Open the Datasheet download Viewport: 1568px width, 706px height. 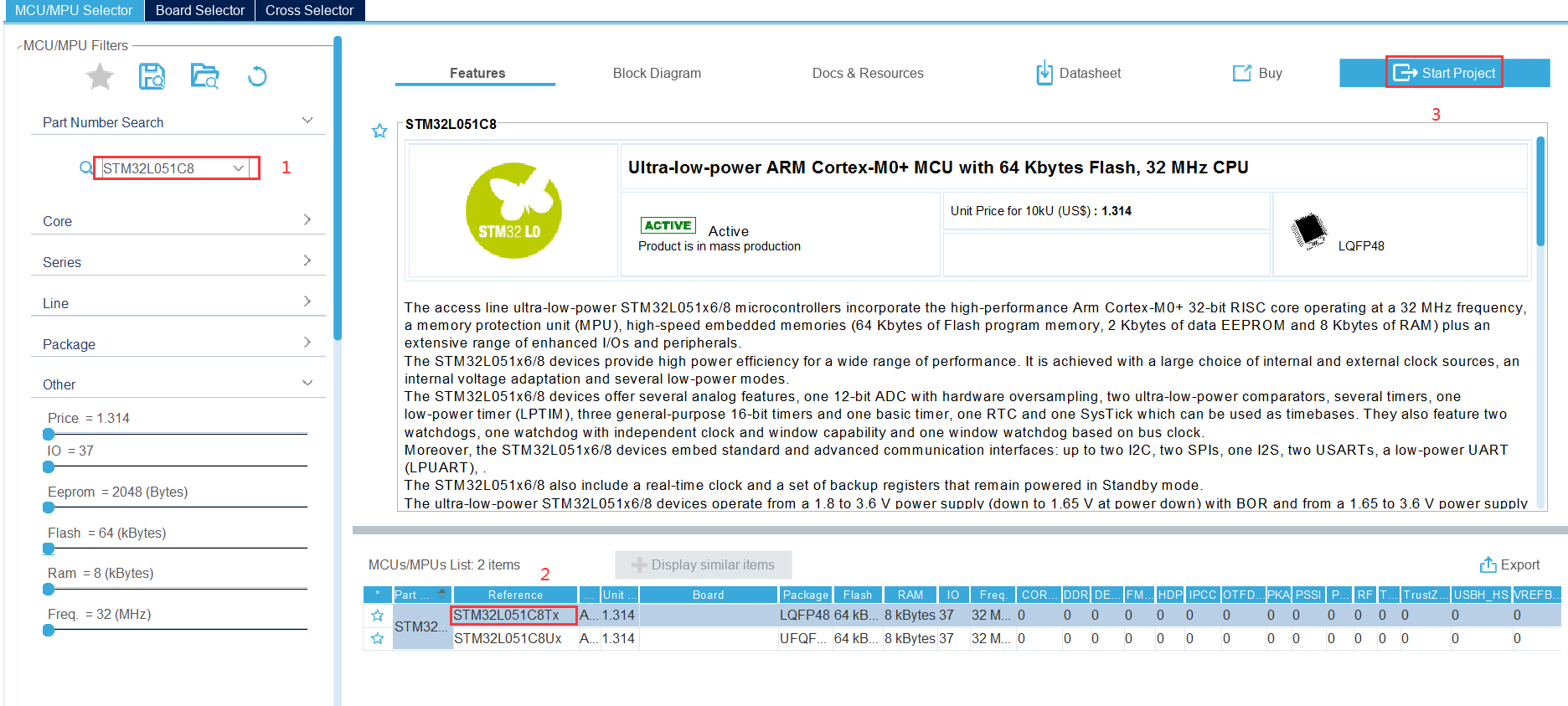tap(1079, 73)
